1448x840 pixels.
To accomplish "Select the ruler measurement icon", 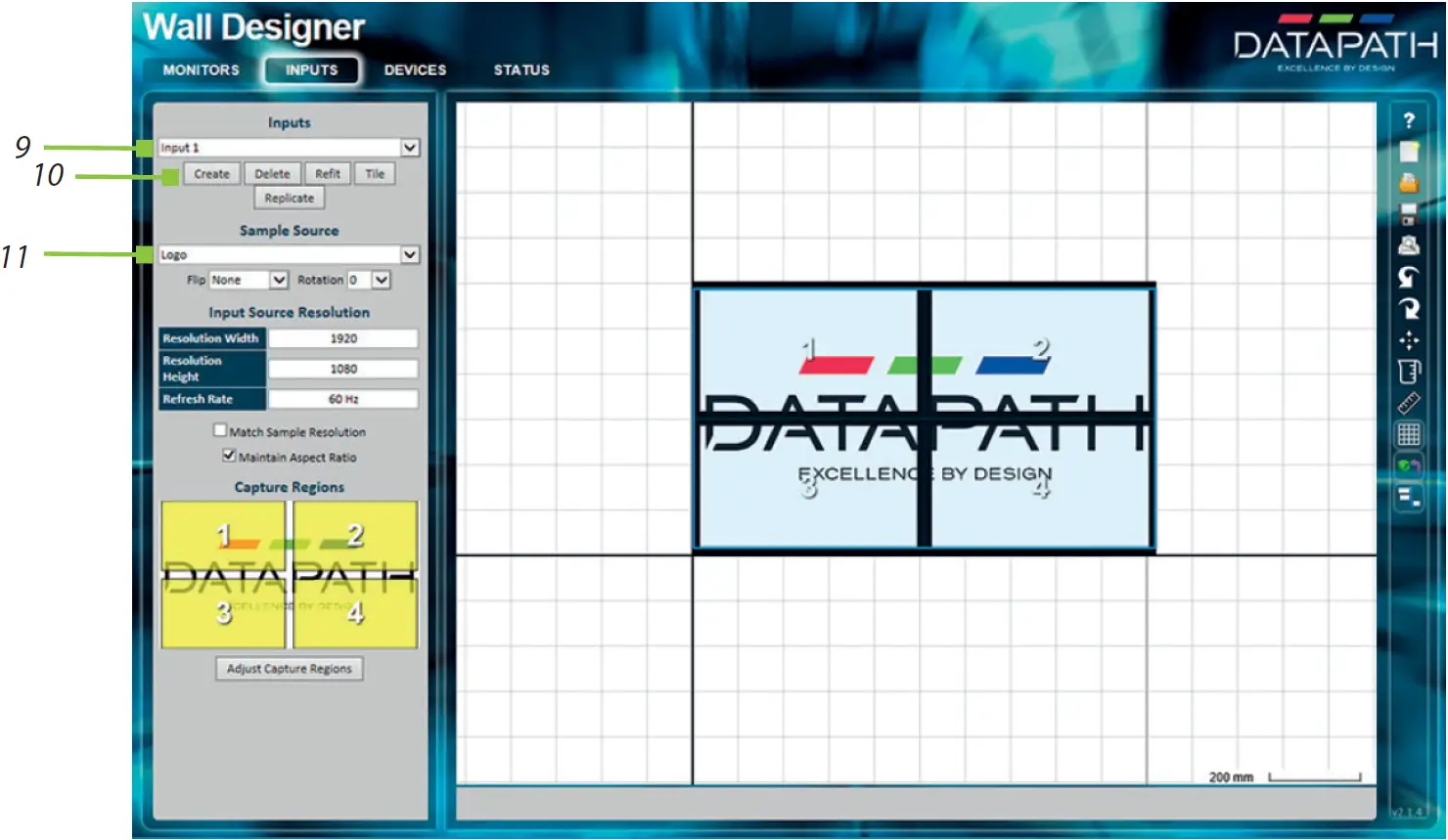I will point(1409,403).
